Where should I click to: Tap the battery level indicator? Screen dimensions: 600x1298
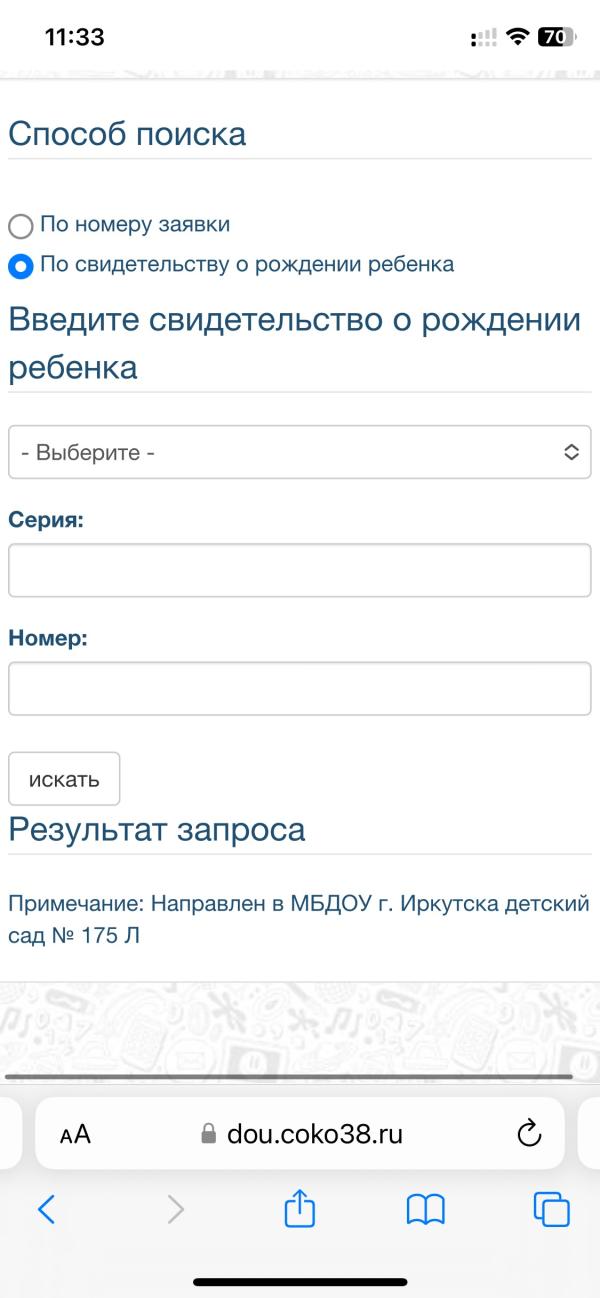pyautogui.click(x=556, y=37)
